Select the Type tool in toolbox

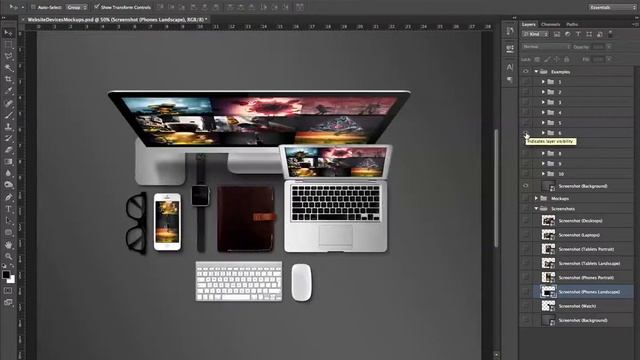click(x=8, y=209)
